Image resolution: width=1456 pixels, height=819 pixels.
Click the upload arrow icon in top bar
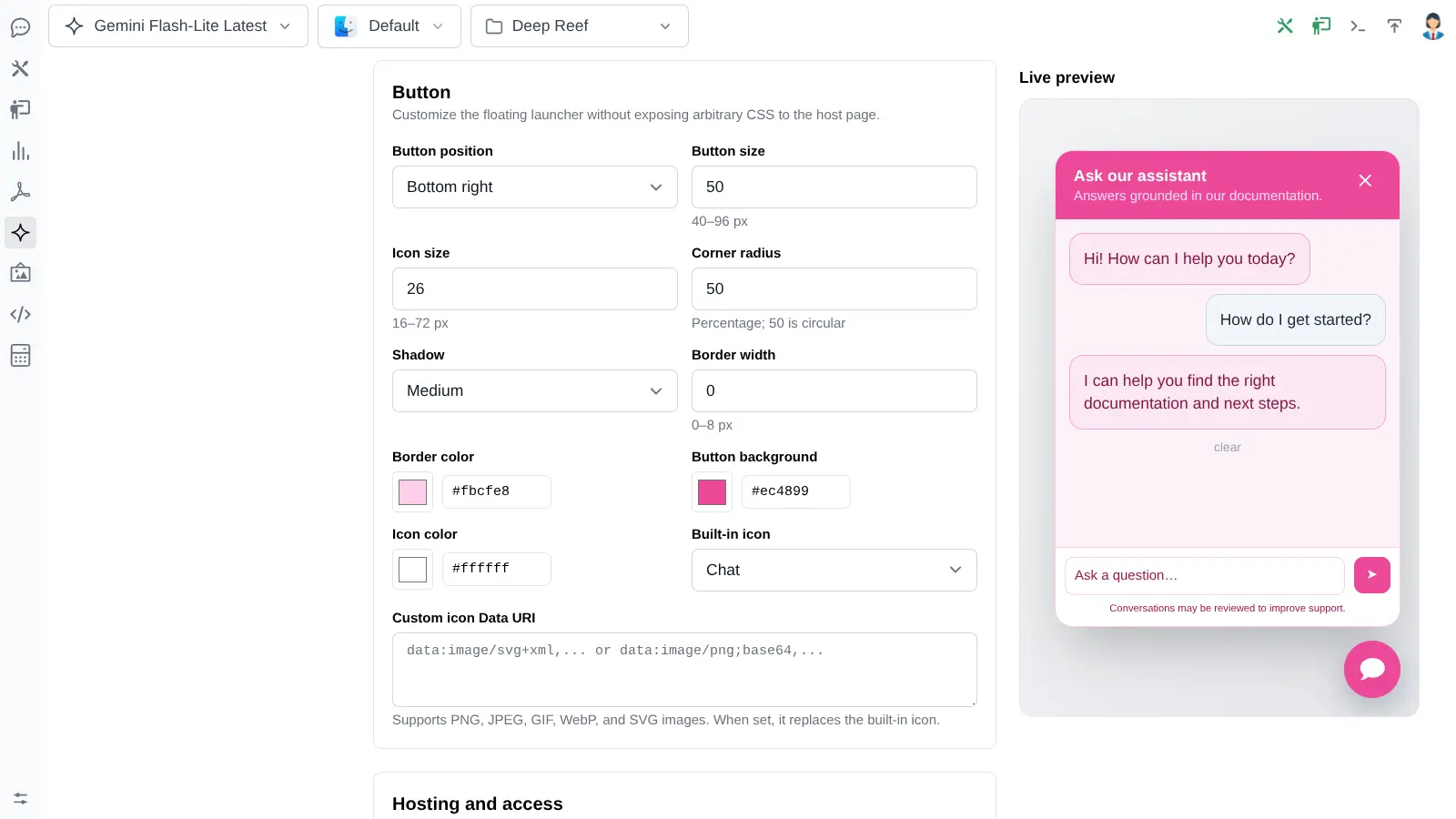click(1394, 26)
